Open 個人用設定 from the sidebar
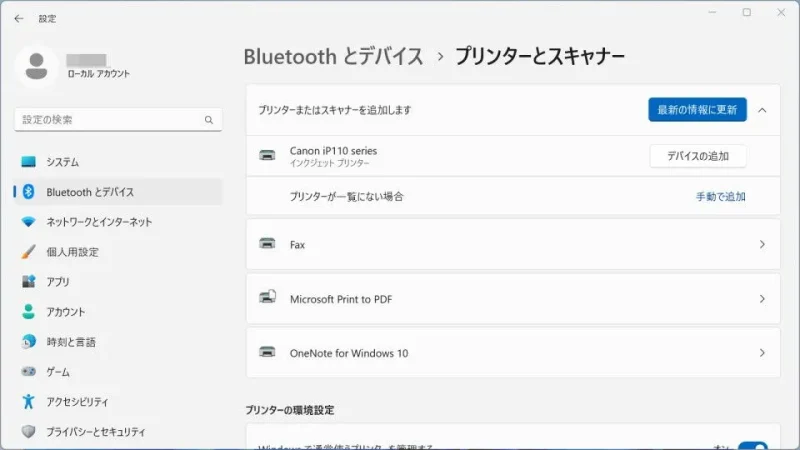 (72, 252)
